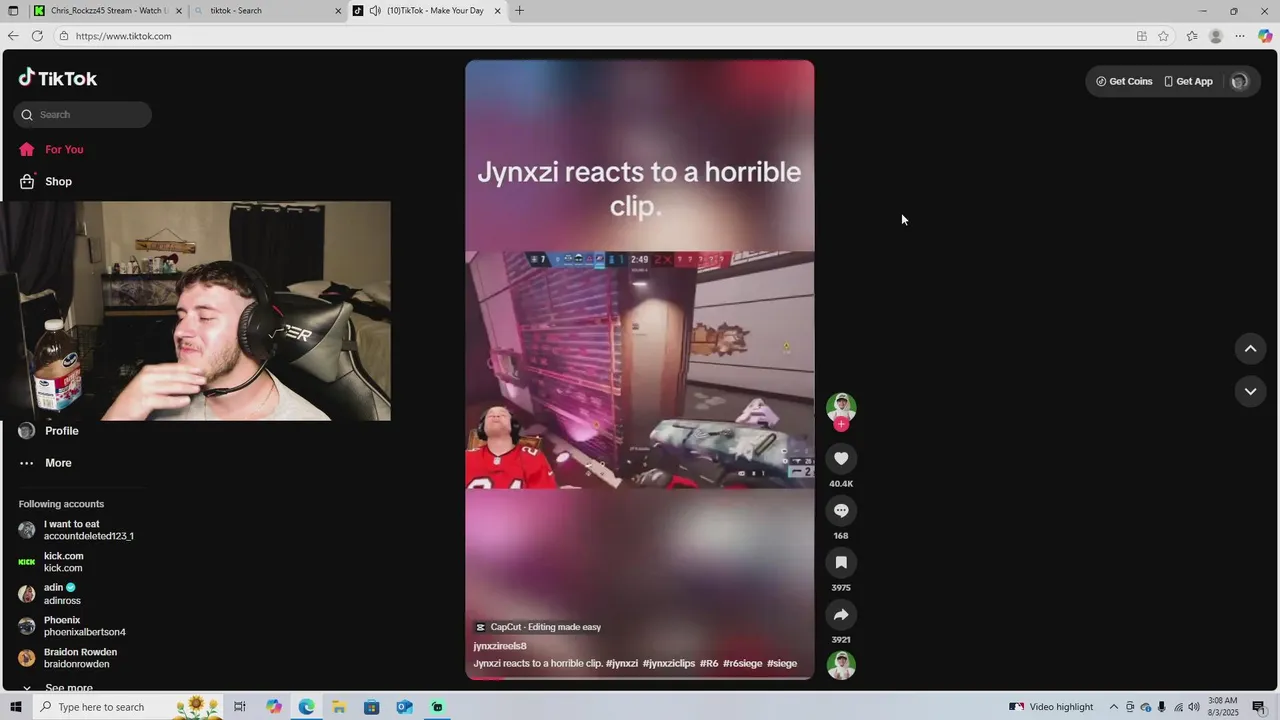Open the Favorites list icon
The image size is (1280, 720).
[x=1192, y=36]
